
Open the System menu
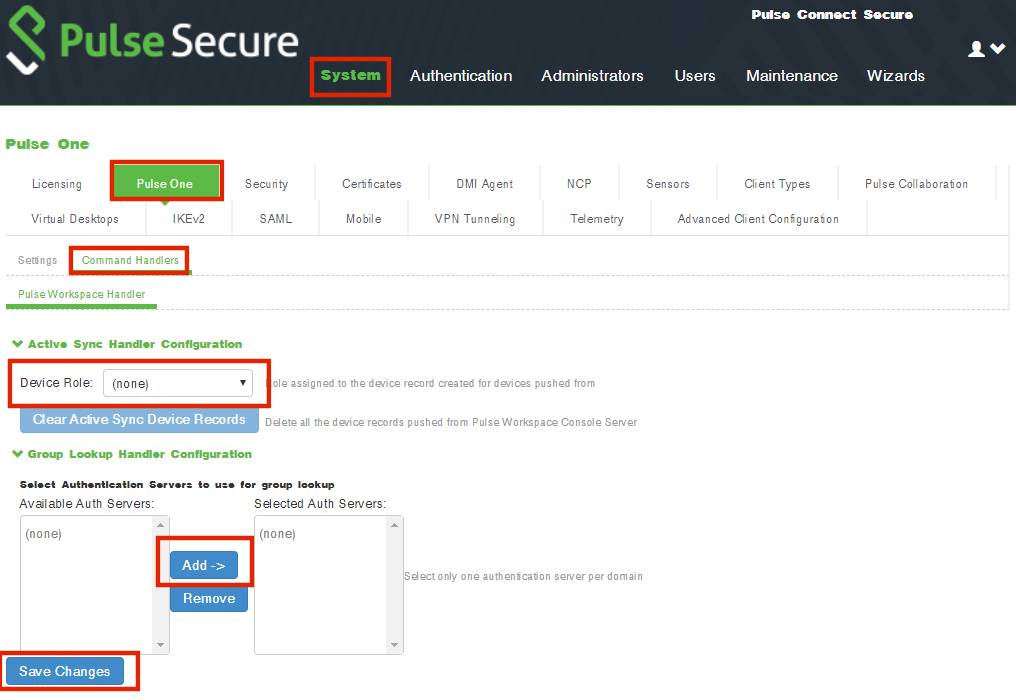pyautogui.click(x=351, y=76)
